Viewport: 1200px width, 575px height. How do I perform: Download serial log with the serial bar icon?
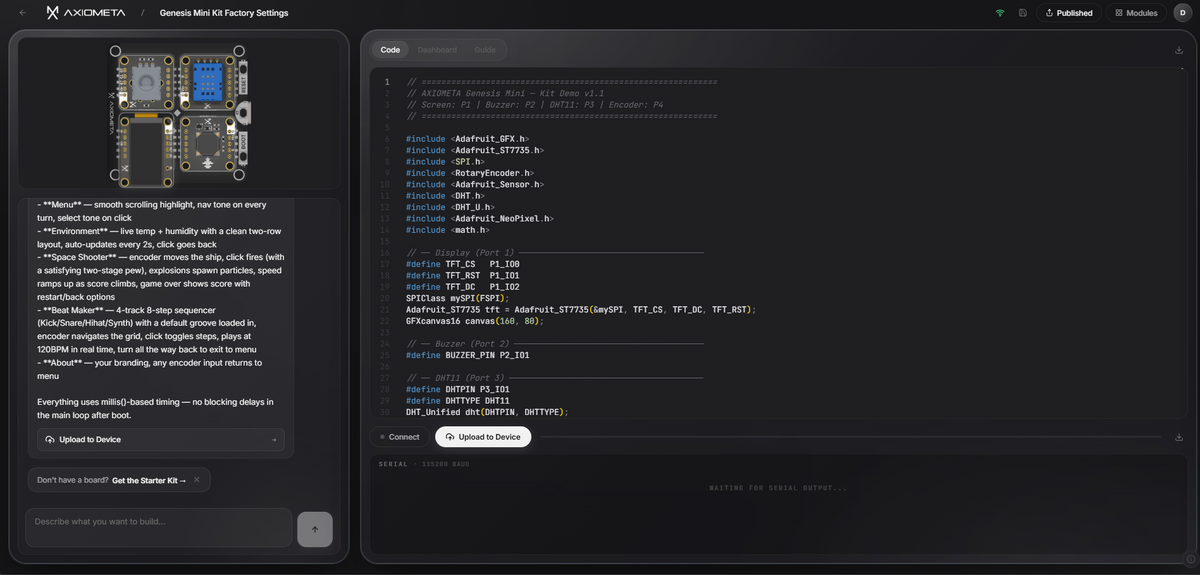click(x=1179, y=437)
